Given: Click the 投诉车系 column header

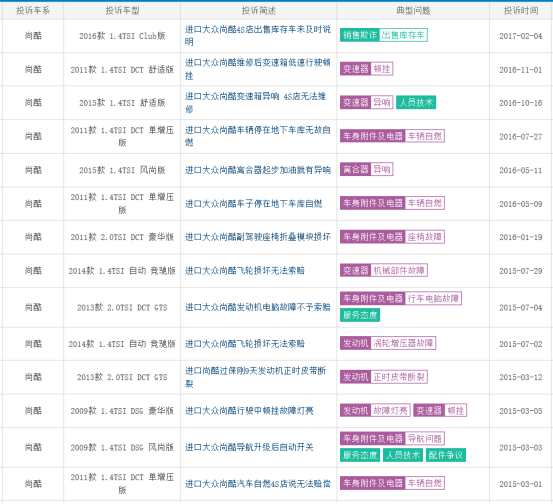Looking at the screenshot, I should click(x=33, y=11).
